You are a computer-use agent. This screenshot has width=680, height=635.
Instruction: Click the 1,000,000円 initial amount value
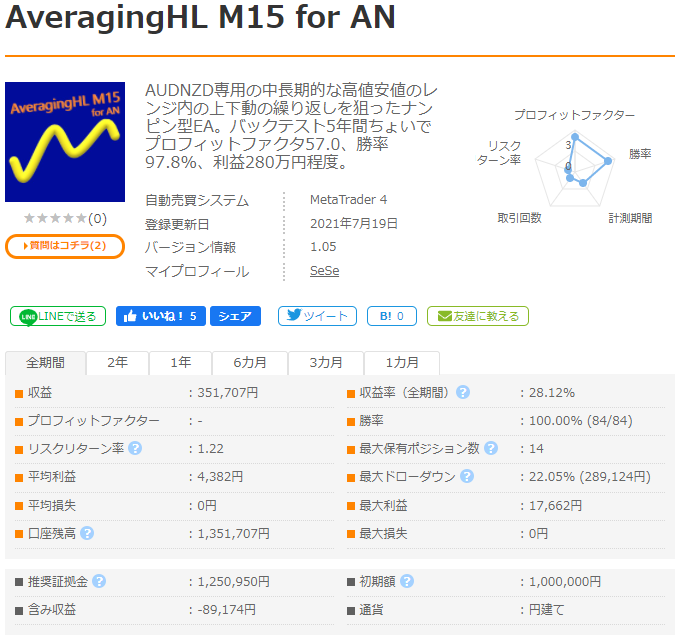click(x=565, y=582)
